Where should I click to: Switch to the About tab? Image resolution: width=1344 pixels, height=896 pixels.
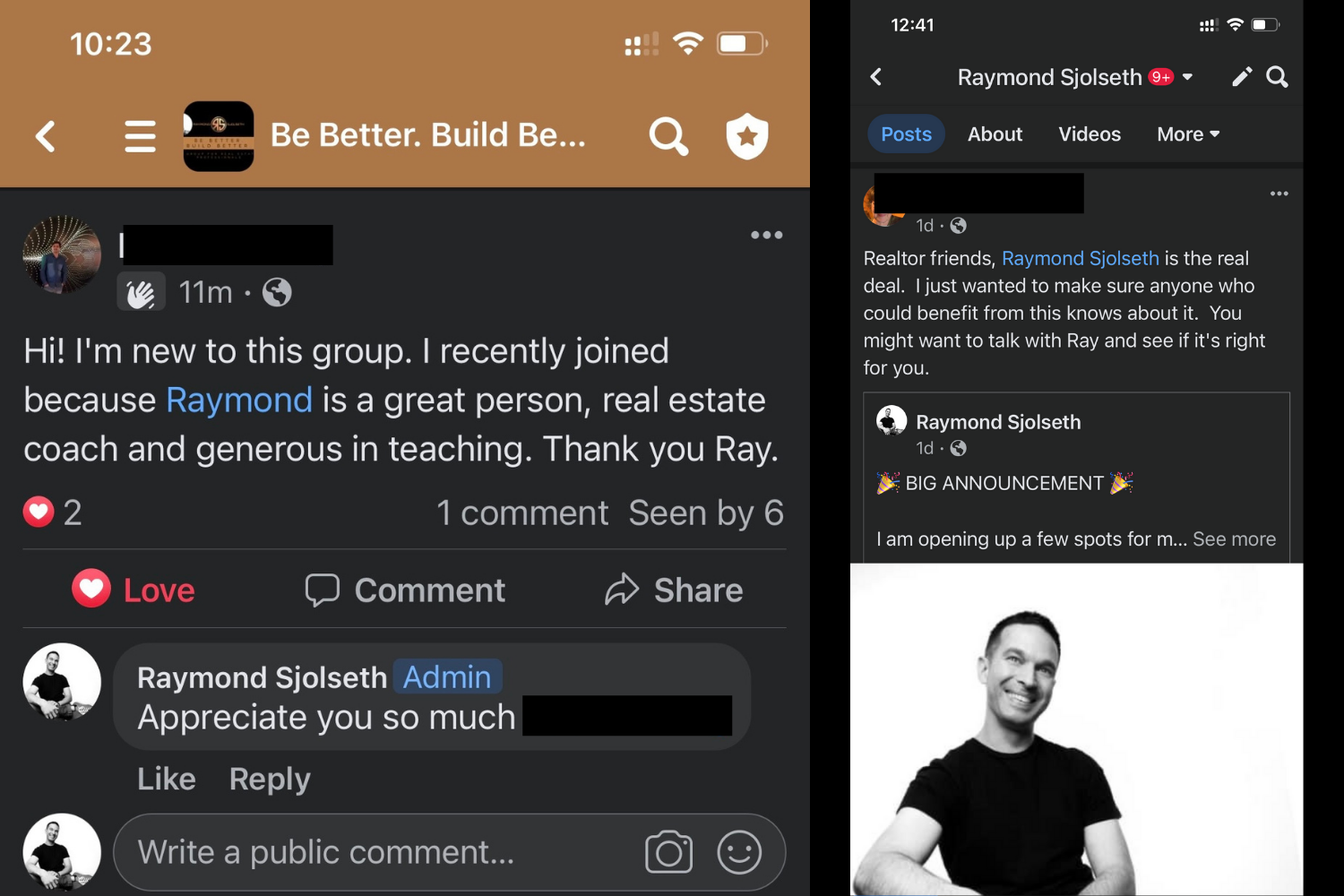[995, 134]
